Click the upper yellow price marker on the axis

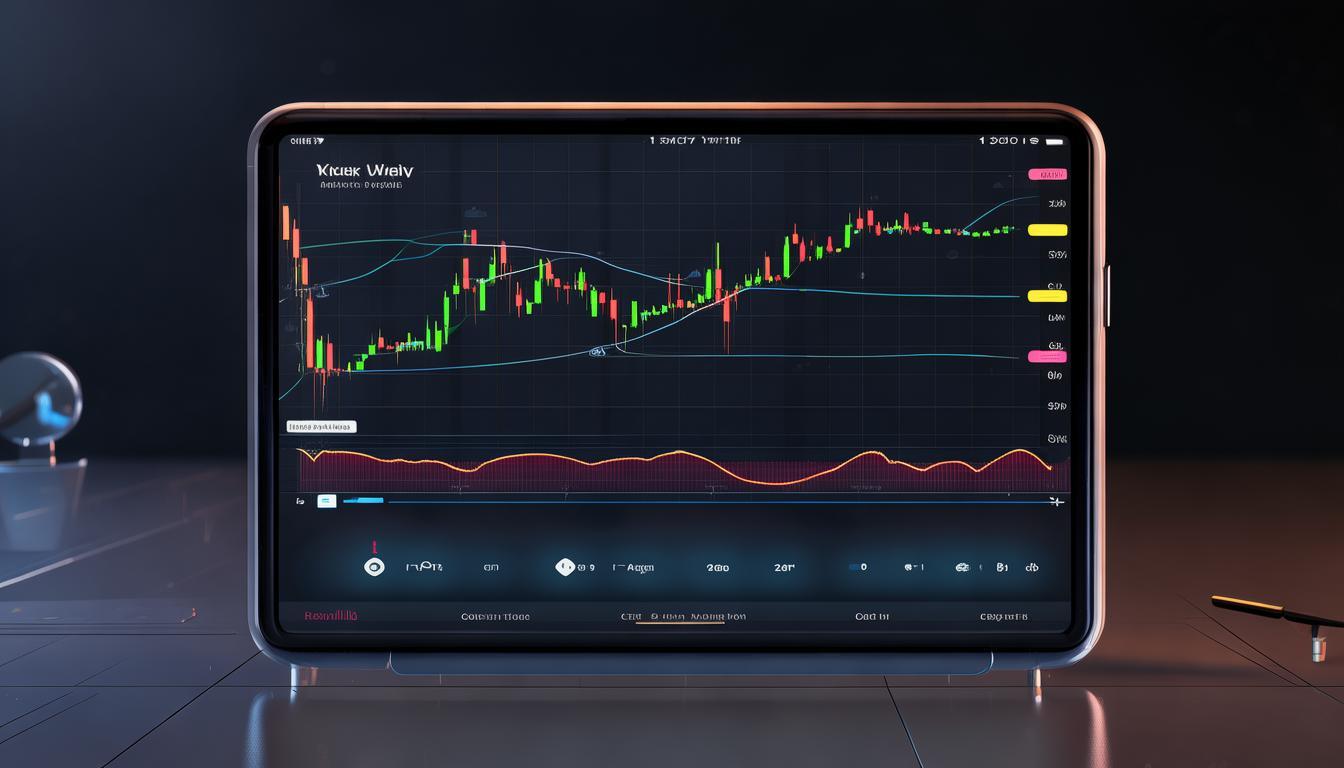(x=1047, y=230)
